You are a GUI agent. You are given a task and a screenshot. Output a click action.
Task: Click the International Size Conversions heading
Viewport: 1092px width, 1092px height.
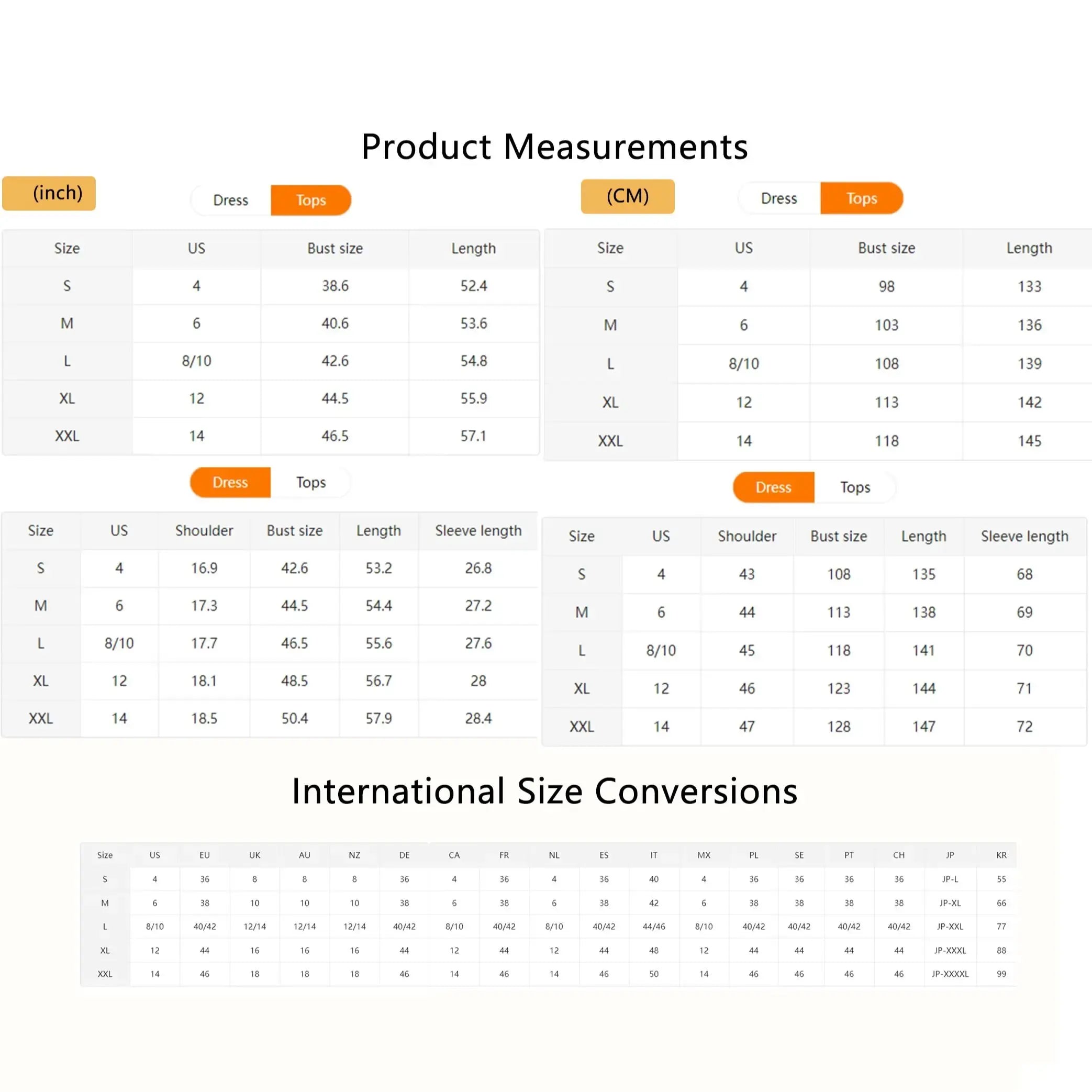[x=544, y=791]
